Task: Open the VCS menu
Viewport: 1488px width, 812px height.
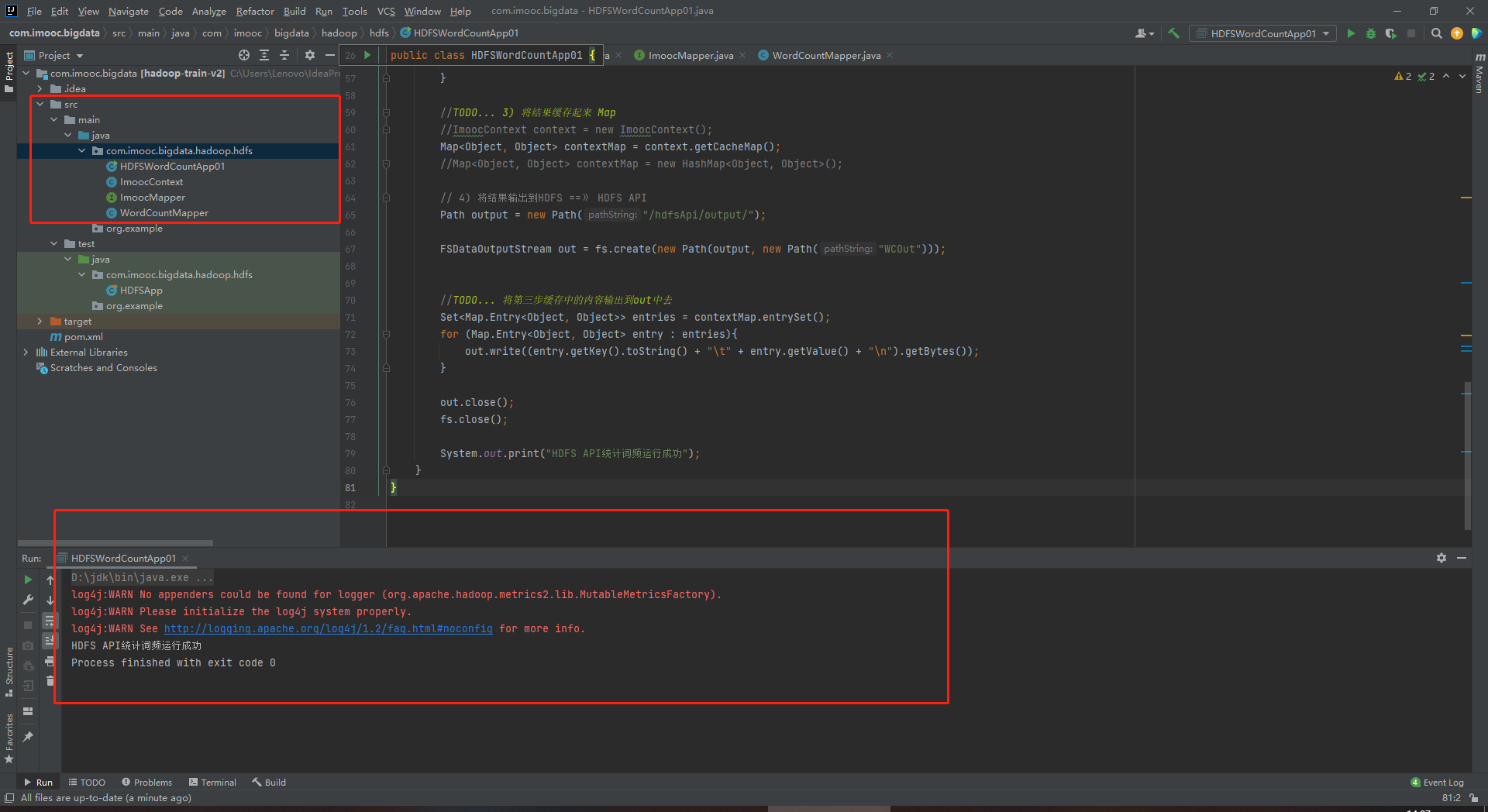Action: click(386, 11)
